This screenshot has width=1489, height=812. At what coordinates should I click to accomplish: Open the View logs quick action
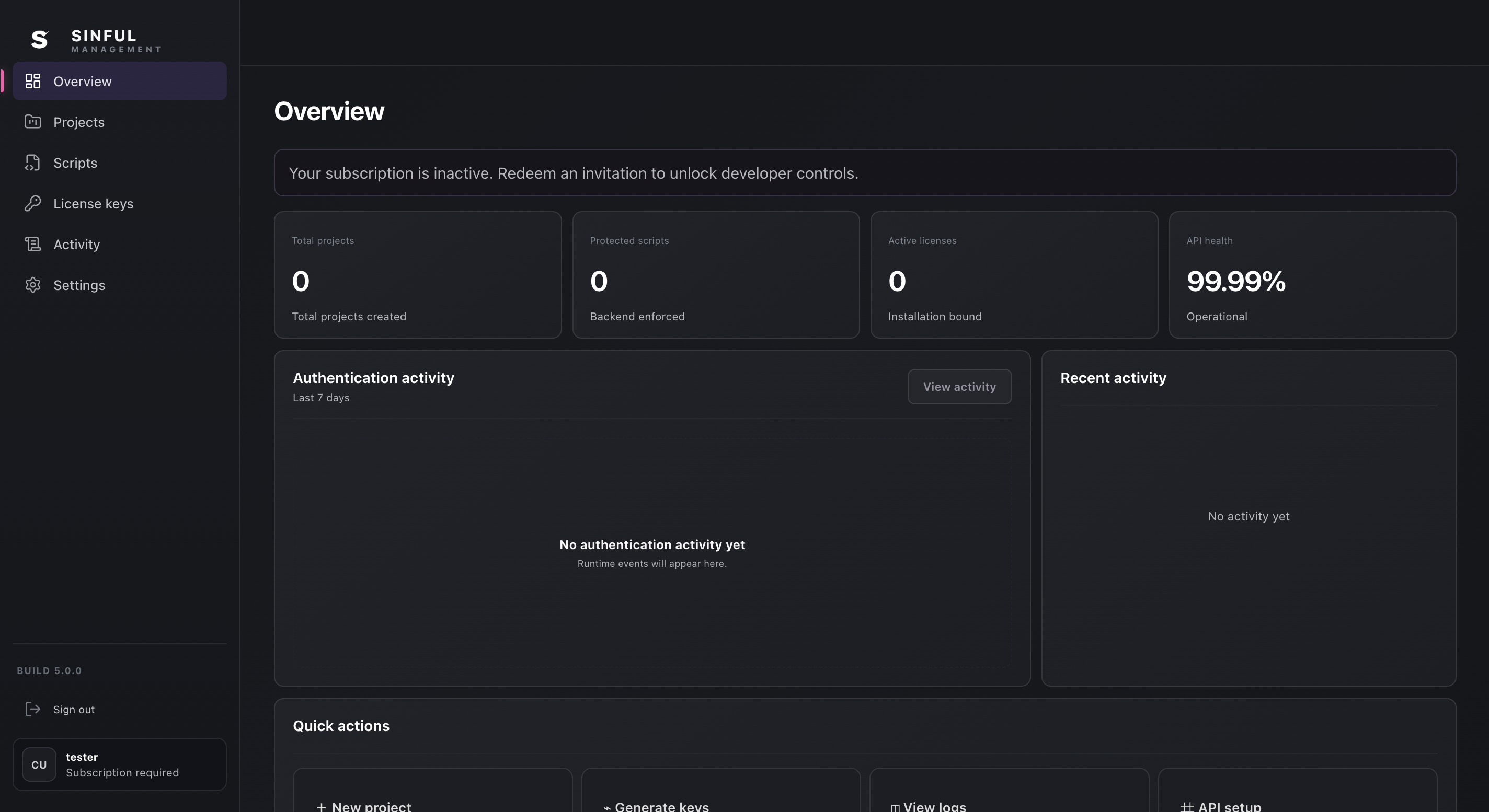tap(1009, 790)
